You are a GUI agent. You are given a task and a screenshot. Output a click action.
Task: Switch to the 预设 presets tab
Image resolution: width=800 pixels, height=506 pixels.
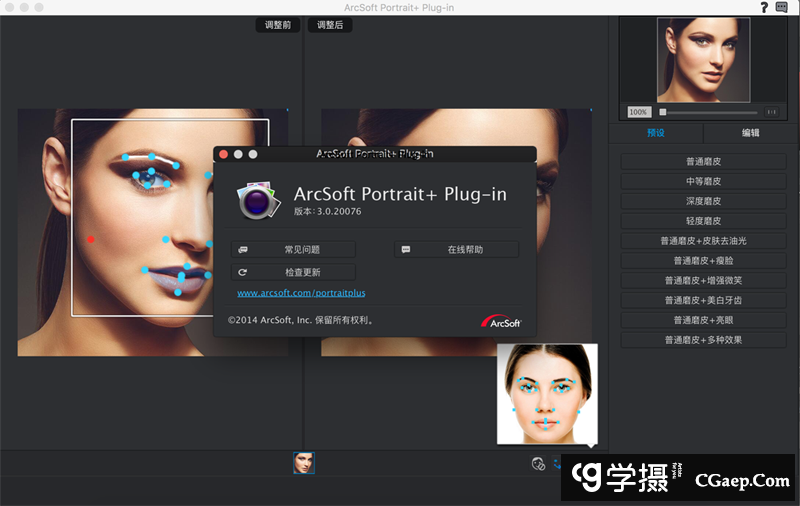pyautogui.click(x=656, y=133)
